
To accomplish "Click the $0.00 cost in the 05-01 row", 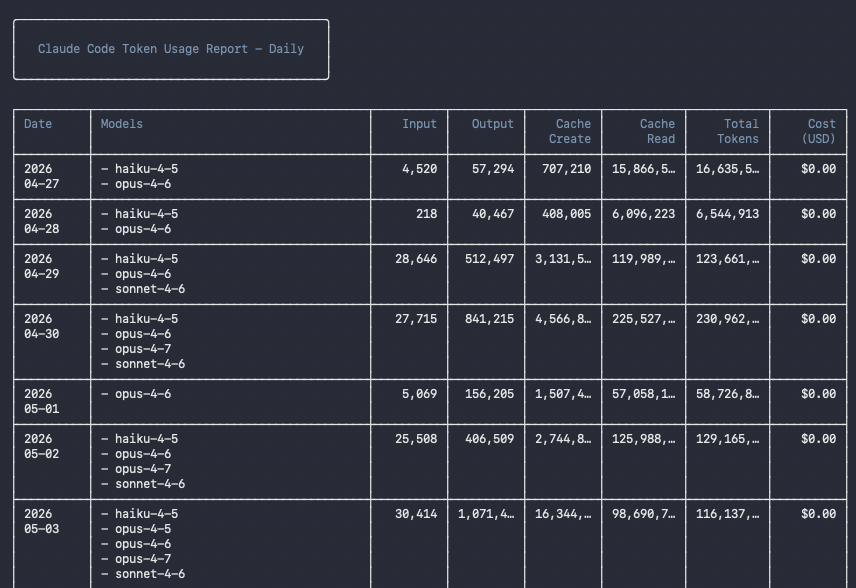I will click(x=818, y=394).
